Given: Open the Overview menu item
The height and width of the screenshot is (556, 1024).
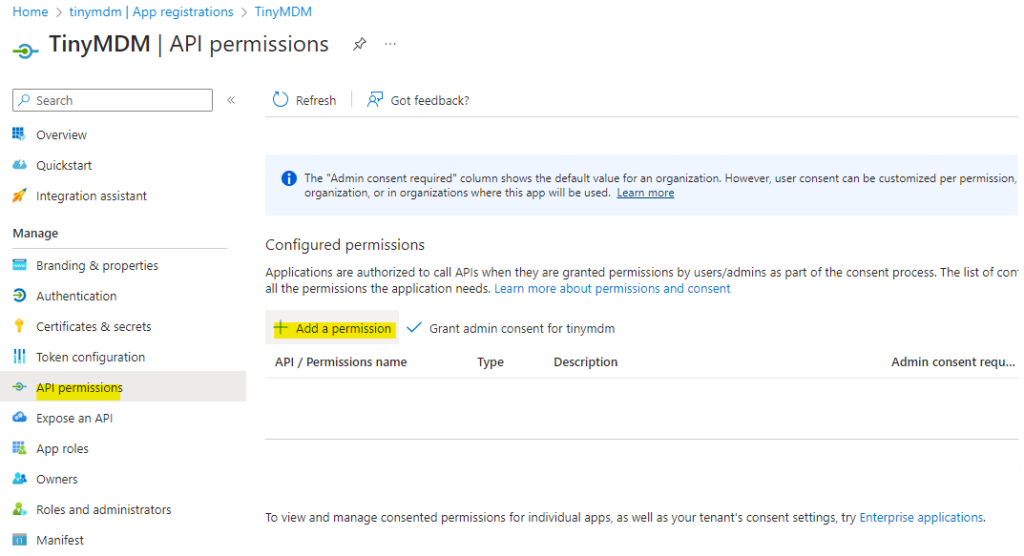Looking at the screenshot, I should pyautogui.click(x=61, y=135).
